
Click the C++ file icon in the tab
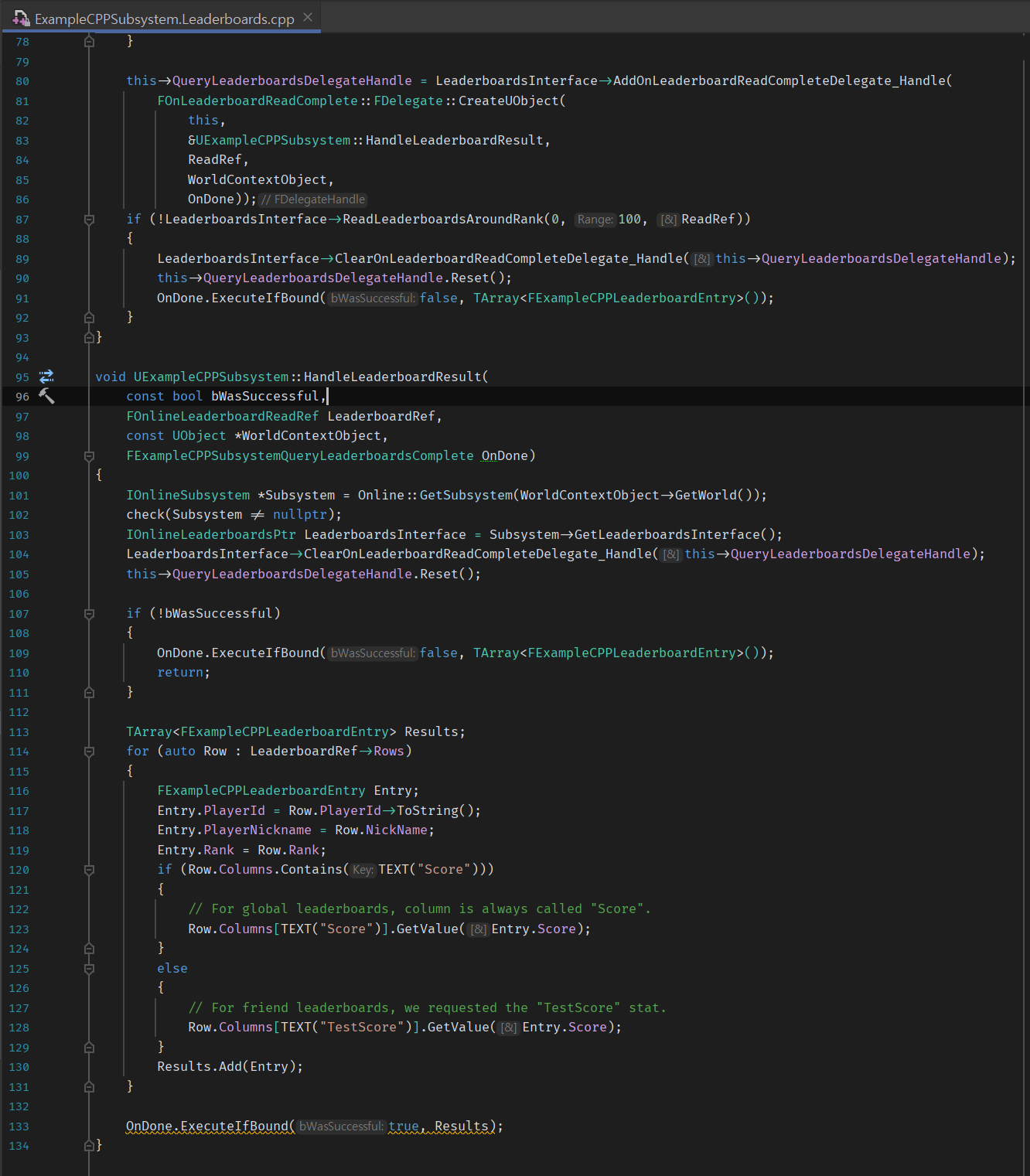pyautogui.click(x=21, y=18)
